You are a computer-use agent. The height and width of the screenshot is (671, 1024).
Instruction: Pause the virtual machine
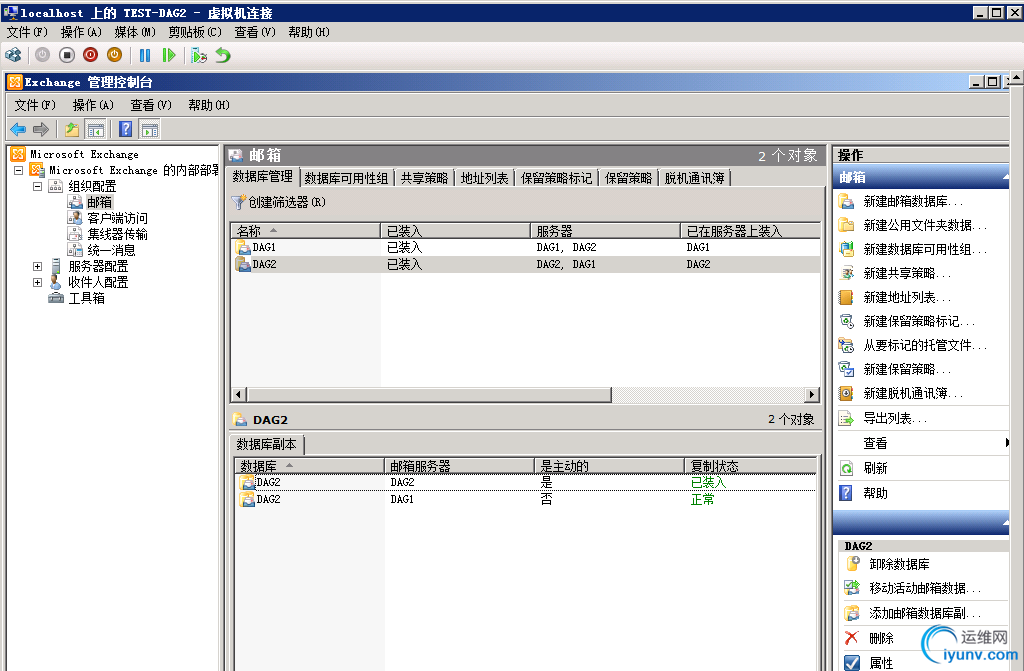click(145, 56)
